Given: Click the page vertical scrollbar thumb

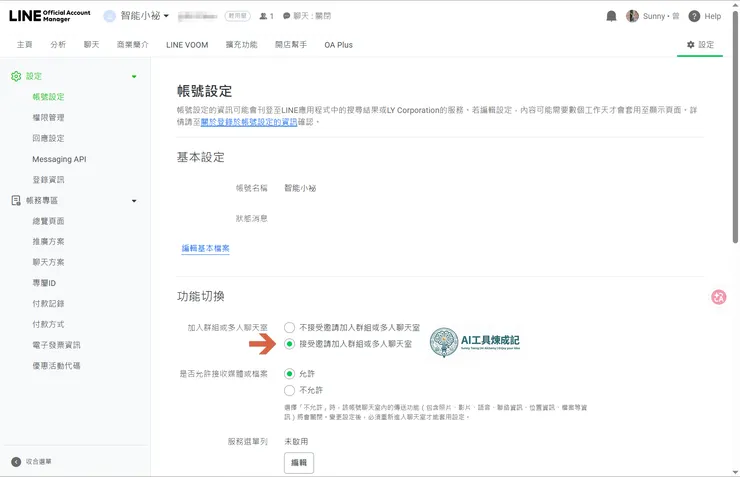Looking at the screenshot, I should click(x=735, y=126).
